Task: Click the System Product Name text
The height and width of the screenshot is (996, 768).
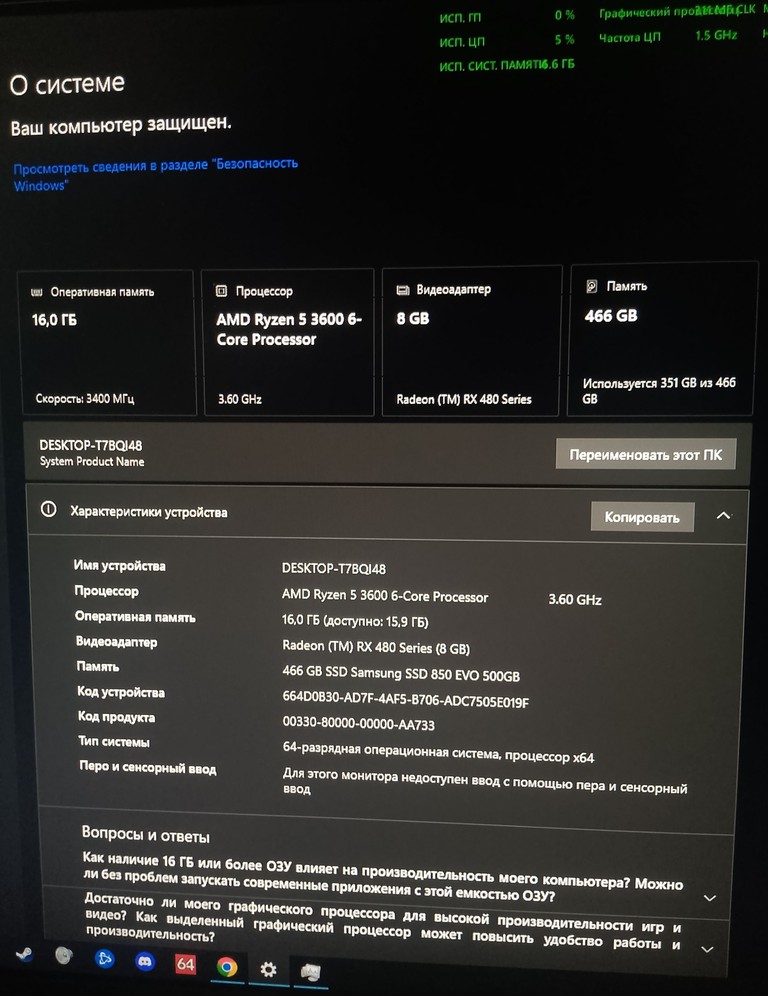Action: click(x=92, y=462)
